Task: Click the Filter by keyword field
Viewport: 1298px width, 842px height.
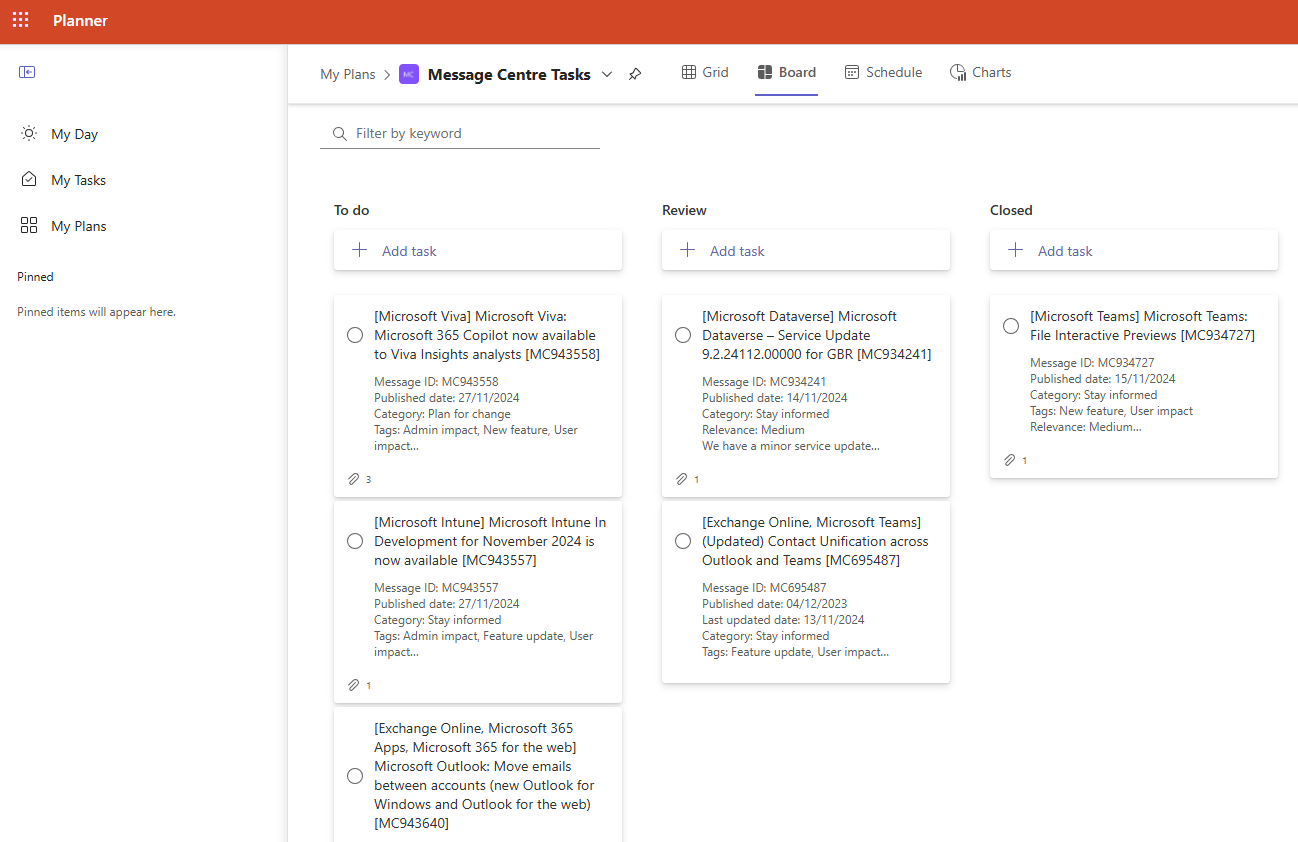Action: (470, 133)
